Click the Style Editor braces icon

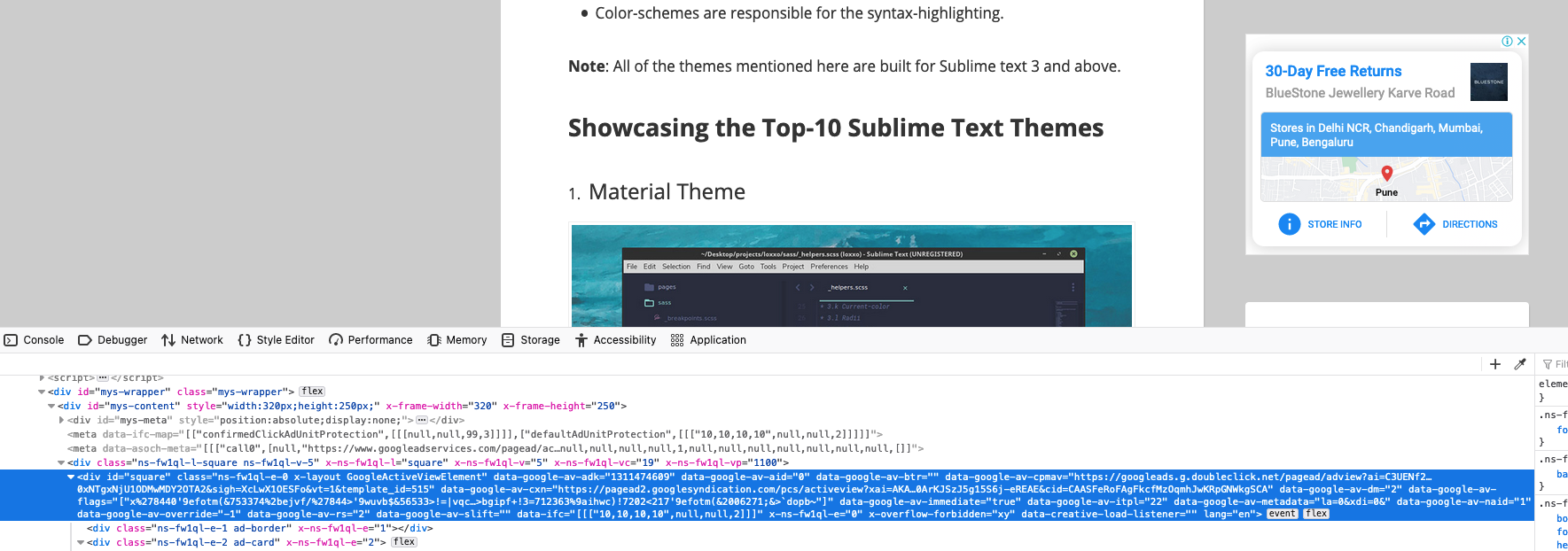tap(245, 340)
